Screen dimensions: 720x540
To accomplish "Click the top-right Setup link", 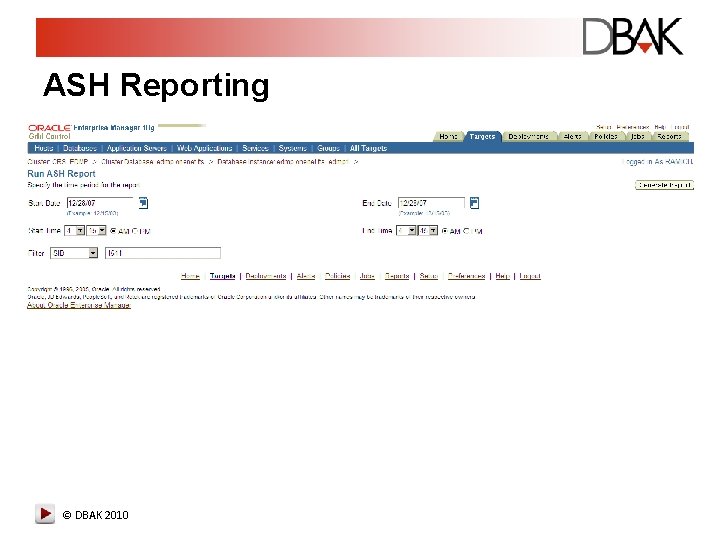I will pos(603,127).
